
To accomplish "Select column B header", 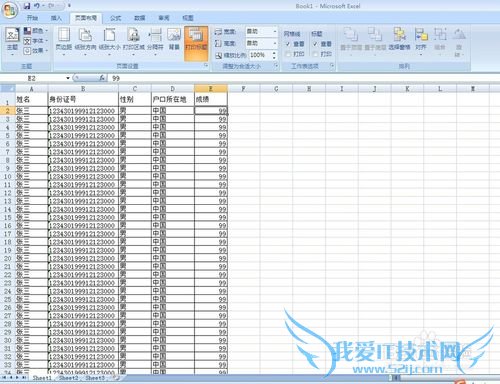I will (83, 89).
